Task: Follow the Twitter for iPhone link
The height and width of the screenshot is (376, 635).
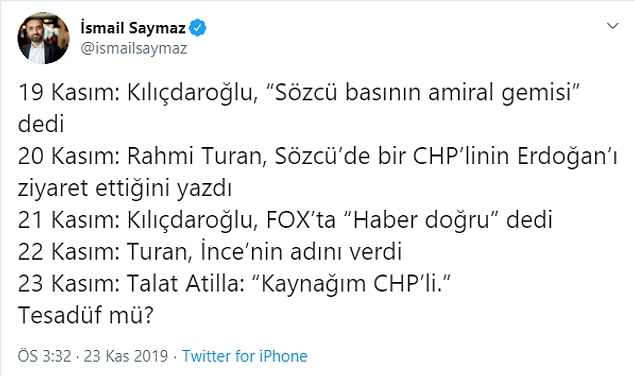Action: pyautogui.click(x=245, y=356)
